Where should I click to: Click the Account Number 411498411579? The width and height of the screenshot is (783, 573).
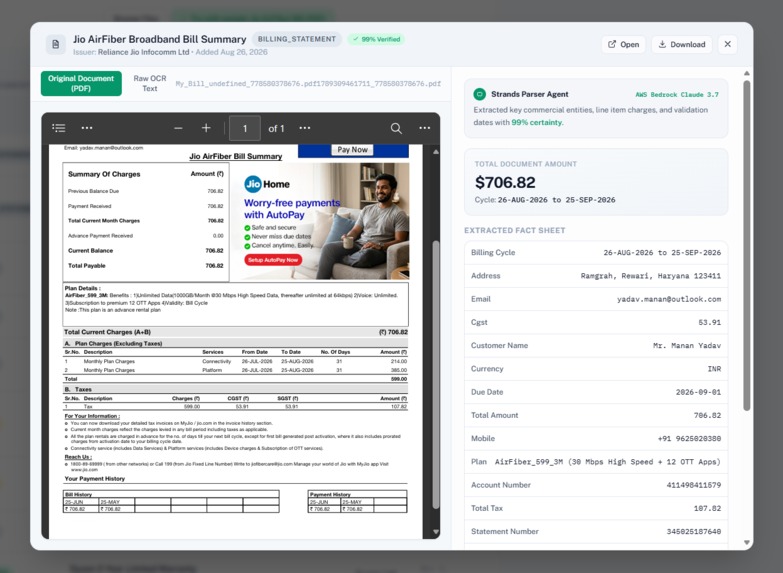(x=694, y=485)
